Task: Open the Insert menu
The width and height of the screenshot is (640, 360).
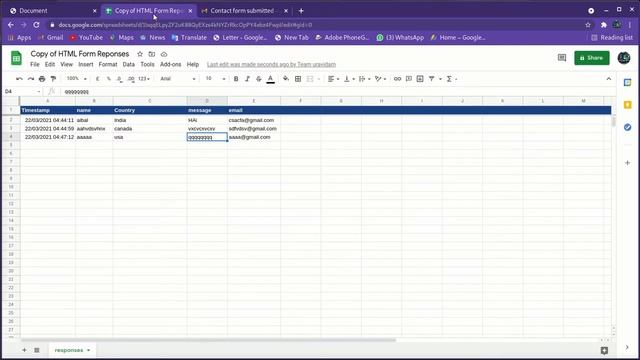Action: pyautogui.click(x=86, y=64)
